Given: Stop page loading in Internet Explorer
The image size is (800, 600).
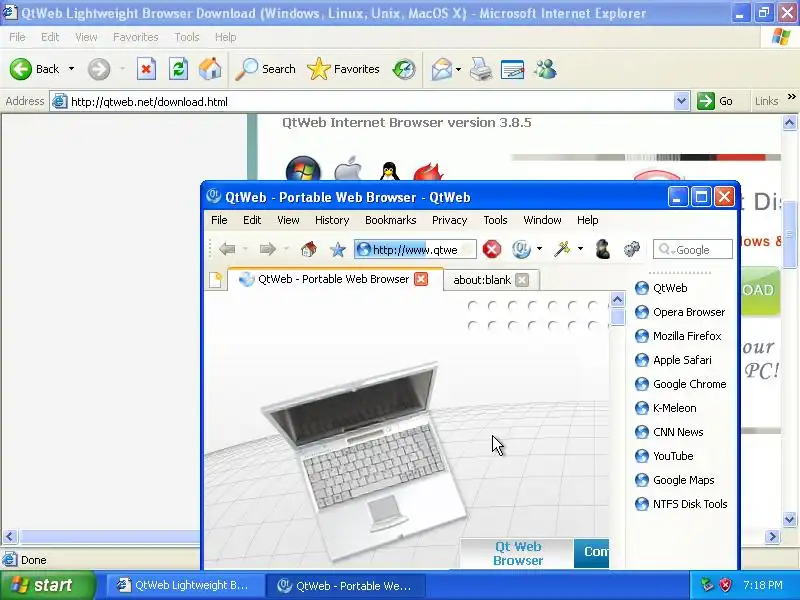Looking at the screenshot, I should (x=146, y=69).
